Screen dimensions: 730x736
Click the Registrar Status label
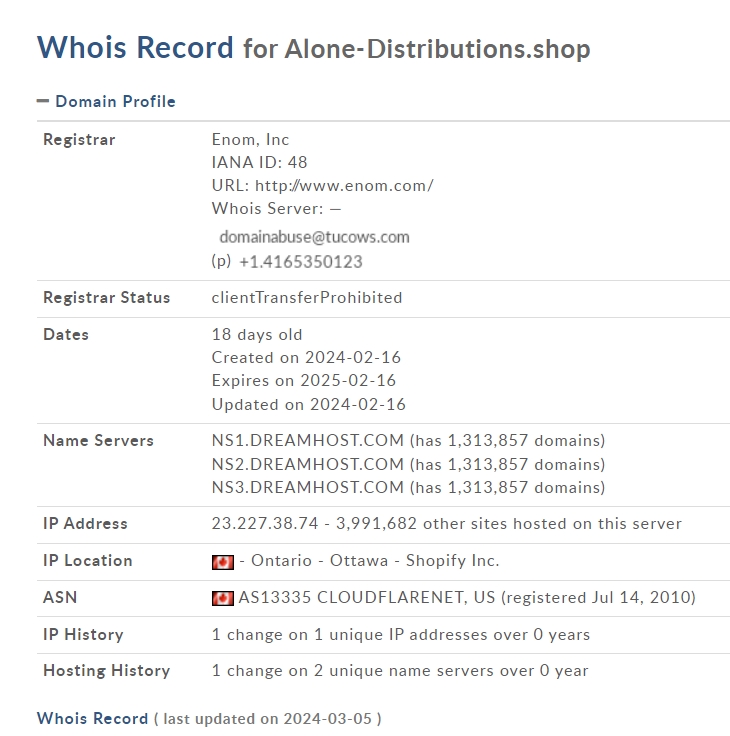[x=107, y=298]
